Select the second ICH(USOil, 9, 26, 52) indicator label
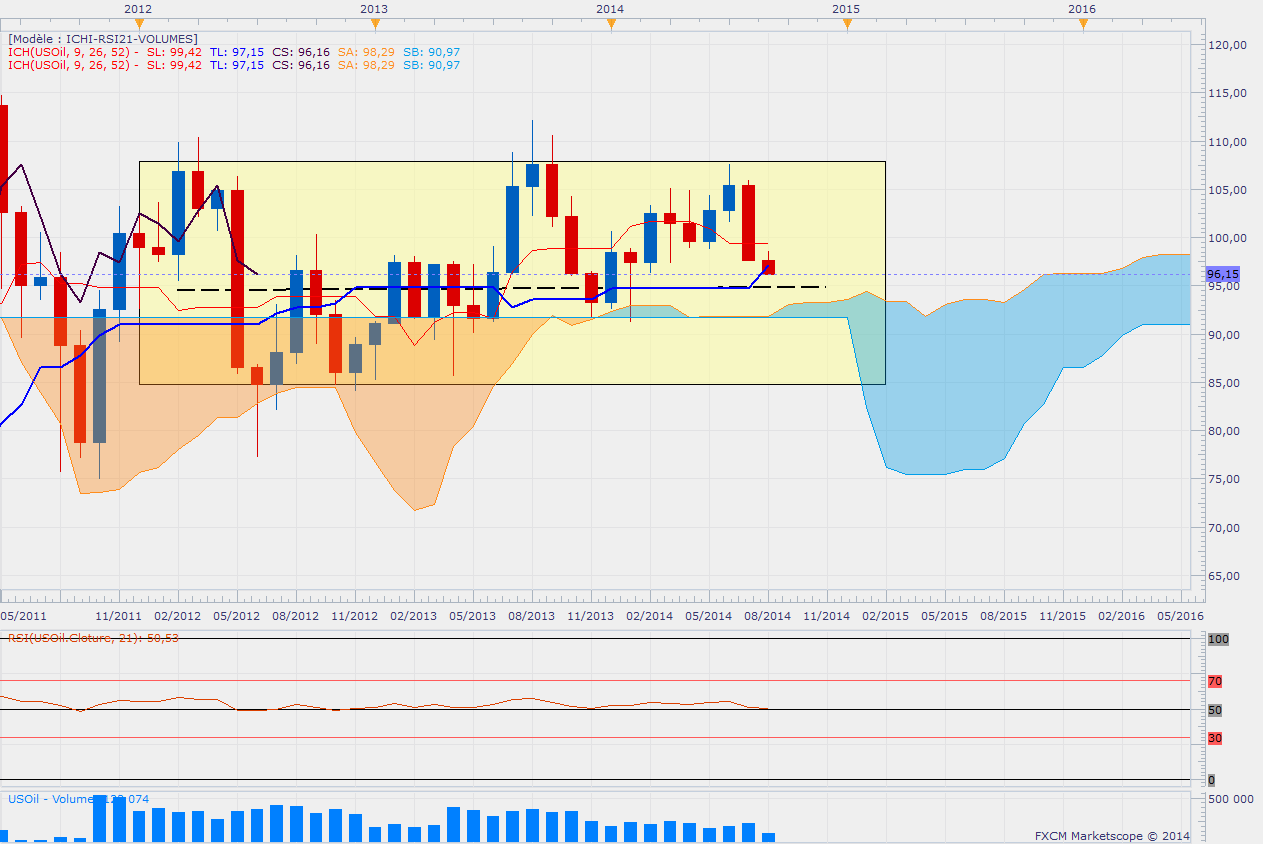 coord(70,65)
